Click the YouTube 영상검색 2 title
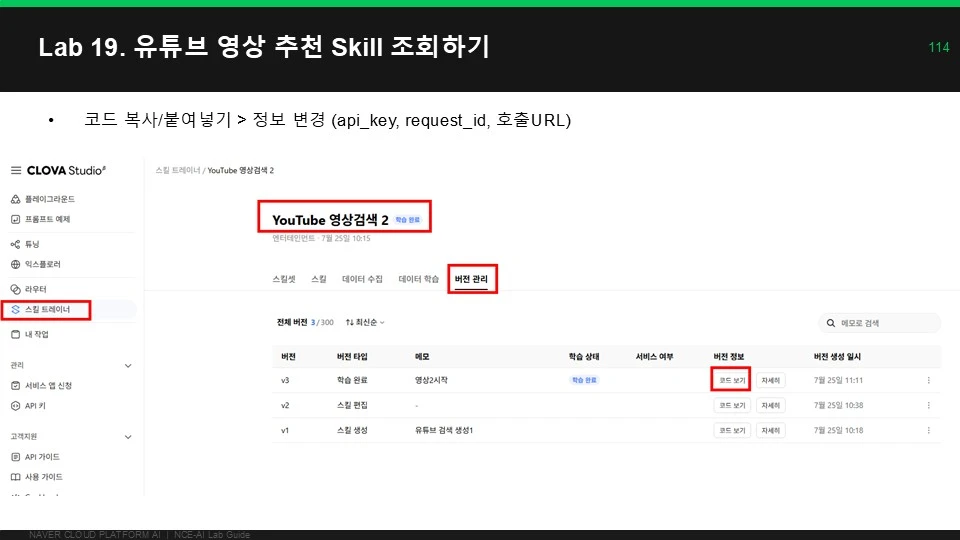960x540 pixels. pos(331,220)
